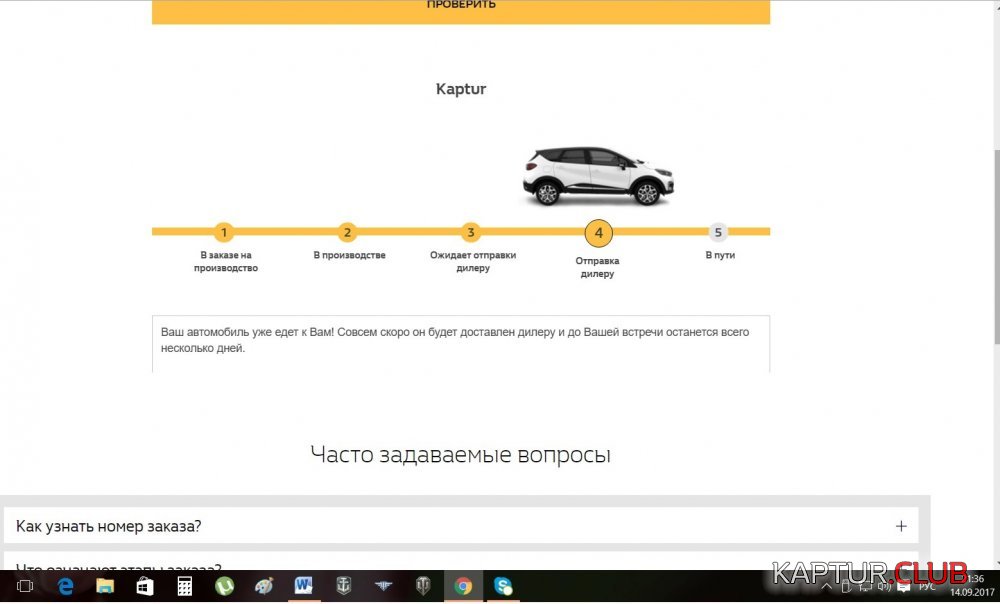The image size is (1000, 604).
Task: Open Skype from taskbar
Action: point(503,586)
